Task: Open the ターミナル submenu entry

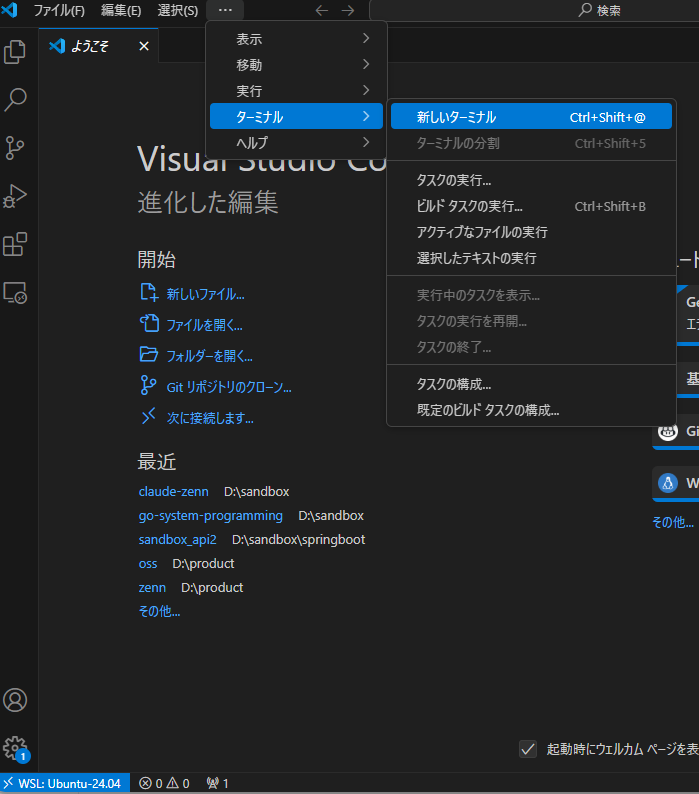Action: click(x=296, y=116)
